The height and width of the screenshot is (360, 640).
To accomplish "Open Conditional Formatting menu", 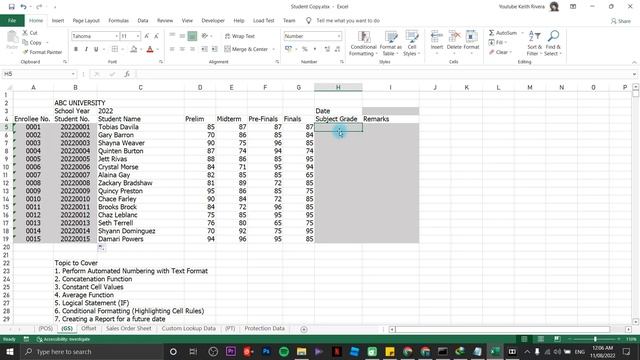I will coord(363,43).
